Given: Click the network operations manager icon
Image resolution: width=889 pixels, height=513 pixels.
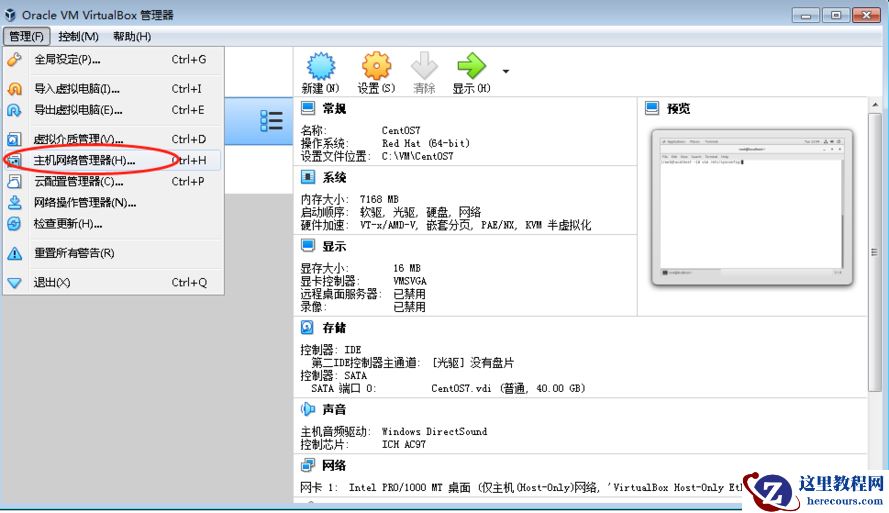Looking at the screenshot, I should coord(14,202).
